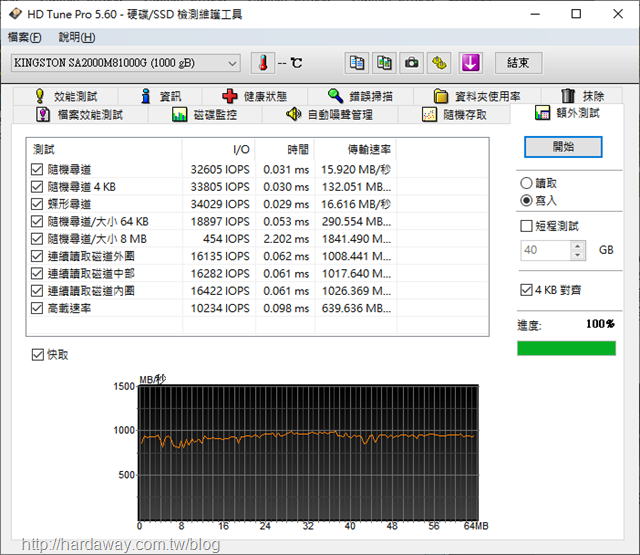Enable the 短程測試 short test checkbox
The height and width of the screenshot is (555, 640).
click(527, 226)
